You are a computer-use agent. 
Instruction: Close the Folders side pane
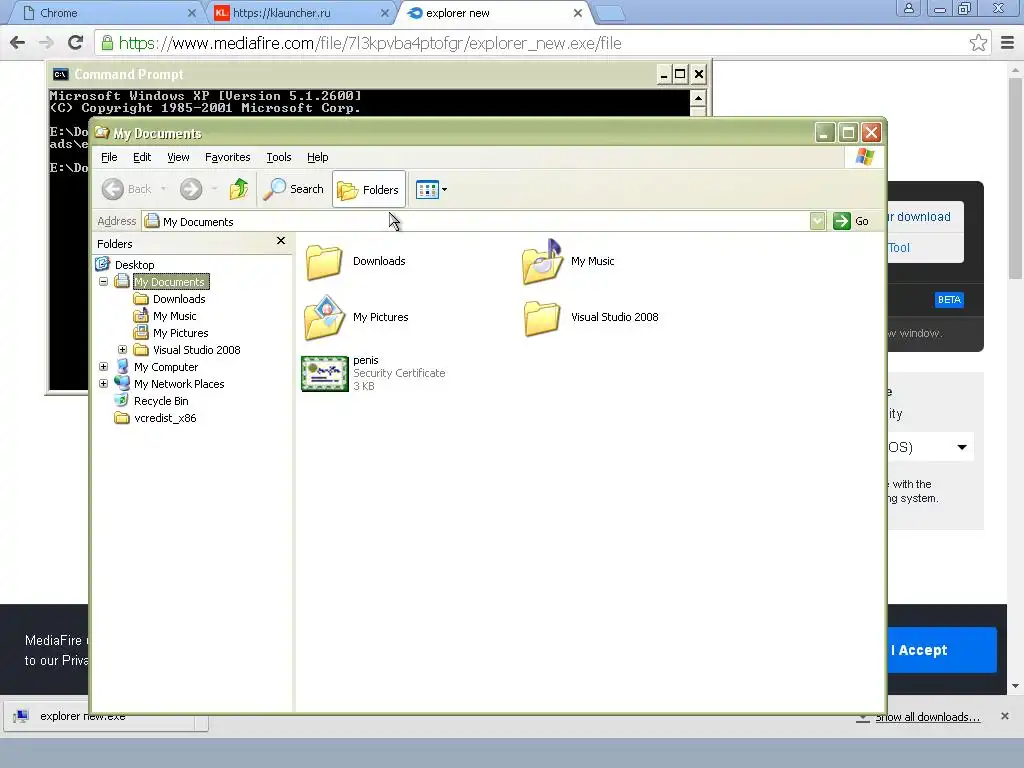pos(281,241)
